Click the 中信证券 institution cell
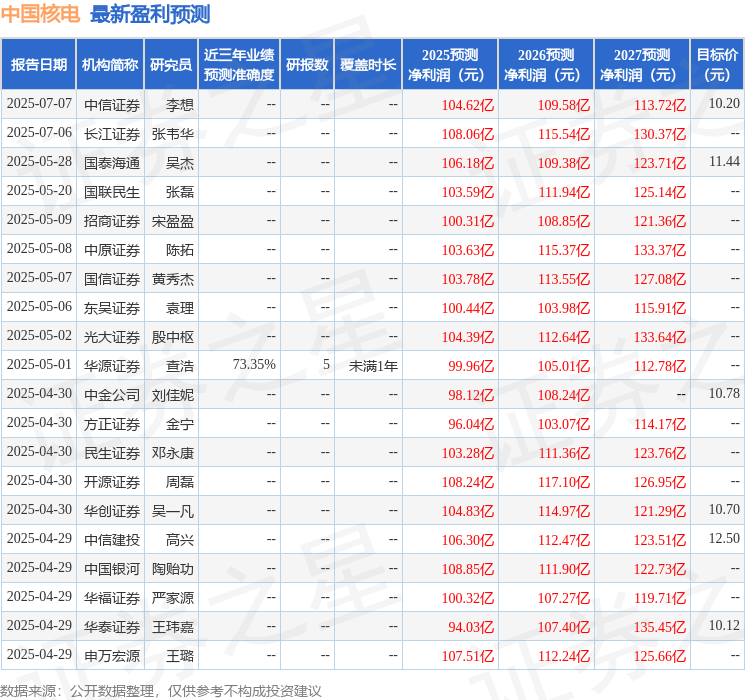The image size is (745, 700). (112, 105)
